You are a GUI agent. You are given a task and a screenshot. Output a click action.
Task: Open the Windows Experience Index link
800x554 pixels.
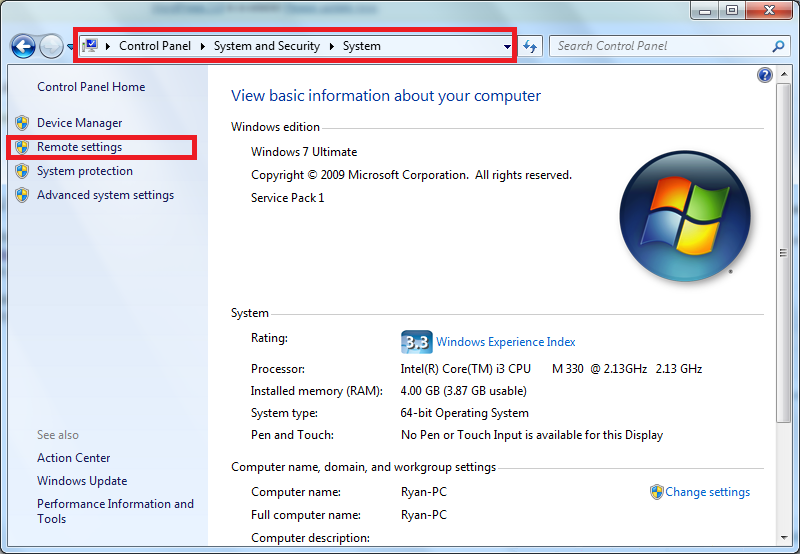505,342
